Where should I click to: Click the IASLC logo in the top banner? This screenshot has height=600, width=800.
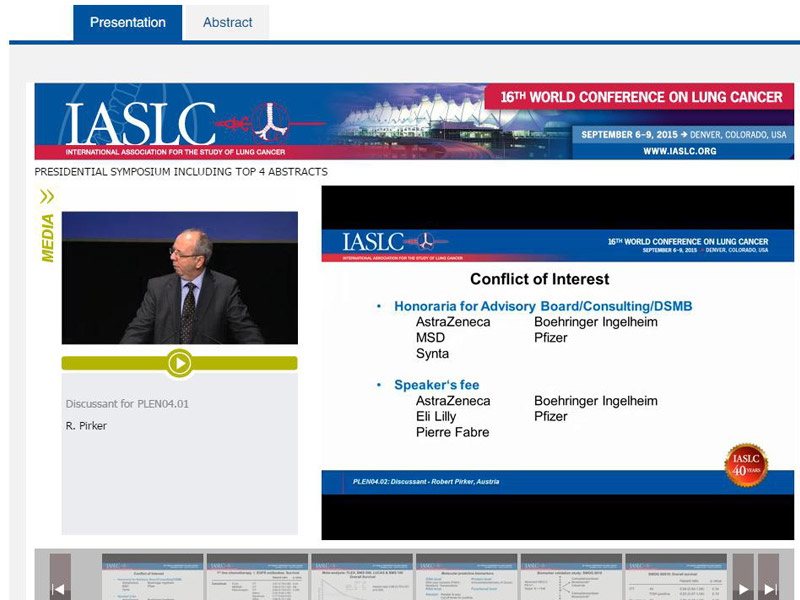point(140,124)
